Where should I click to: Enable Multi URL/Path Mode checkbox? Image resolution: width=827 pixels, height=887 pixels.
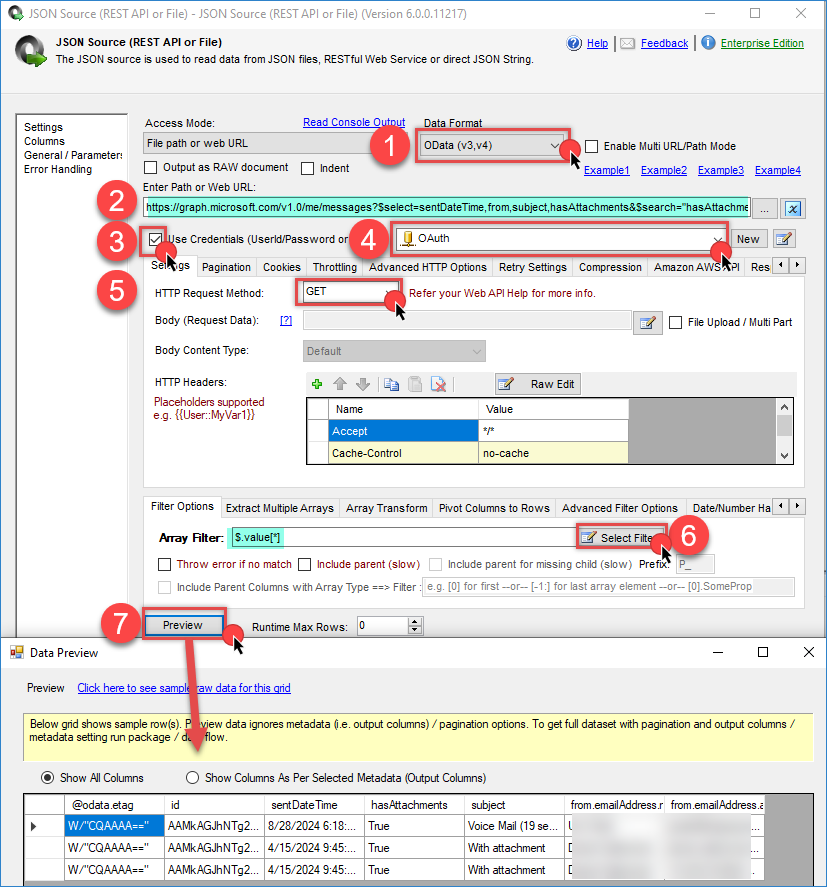[592, 146]
